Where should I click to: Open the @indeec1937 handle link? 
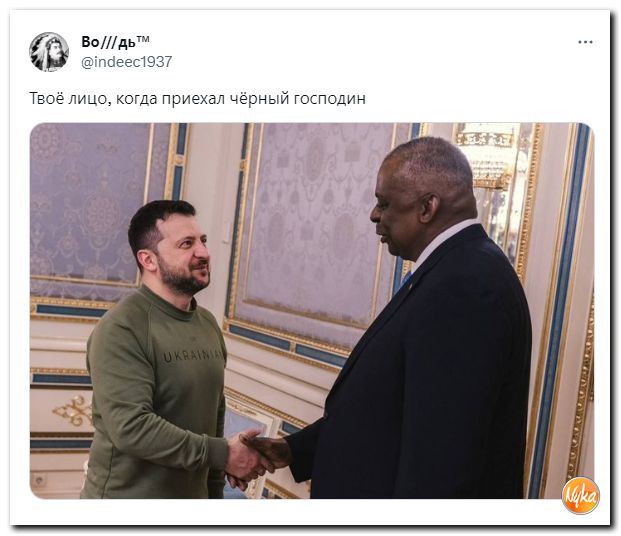pyautogui.click(x=126, y=62)
